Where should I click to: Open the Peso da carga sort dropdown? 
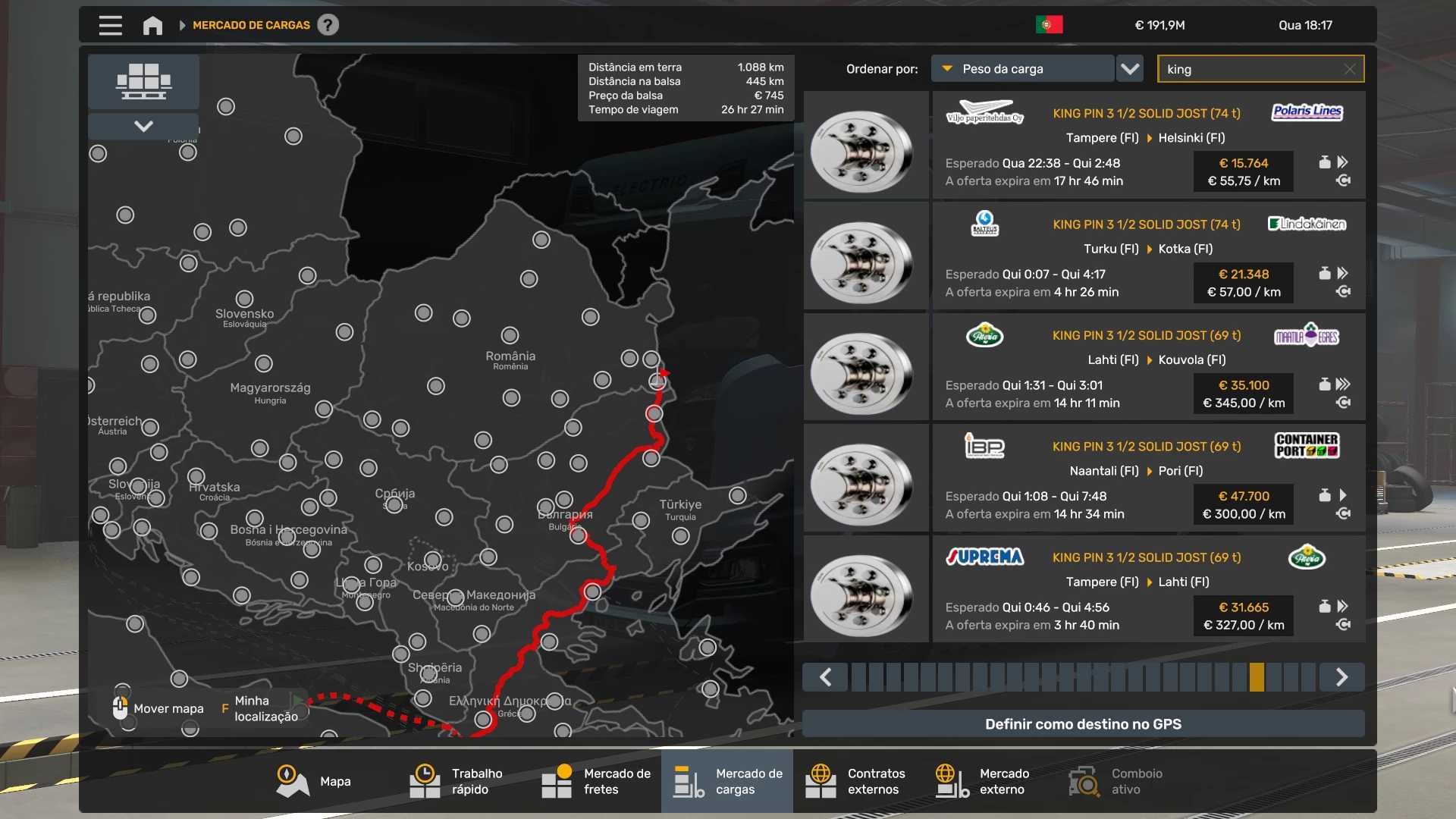coord(1022,69)
